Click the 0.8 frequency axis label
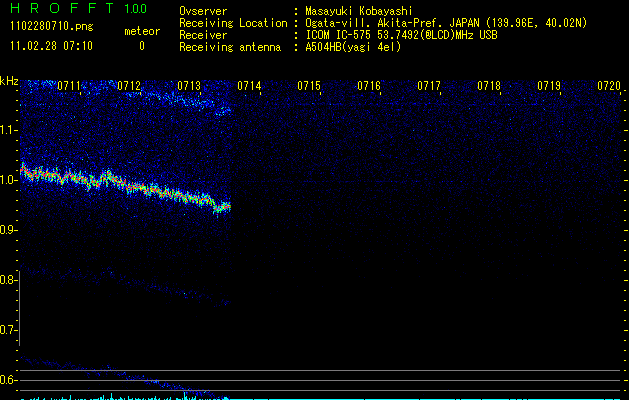This screenshot has width=629, height=400. [7, 280]
